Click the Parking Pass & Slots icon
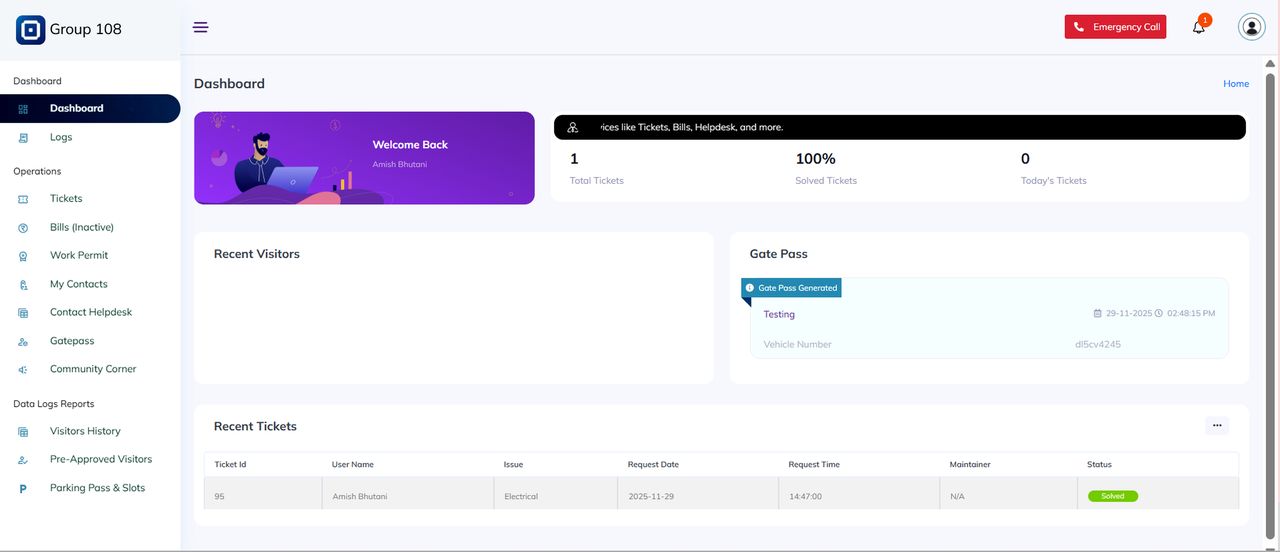Viewport: 1280px width, 552px height. 23,489
